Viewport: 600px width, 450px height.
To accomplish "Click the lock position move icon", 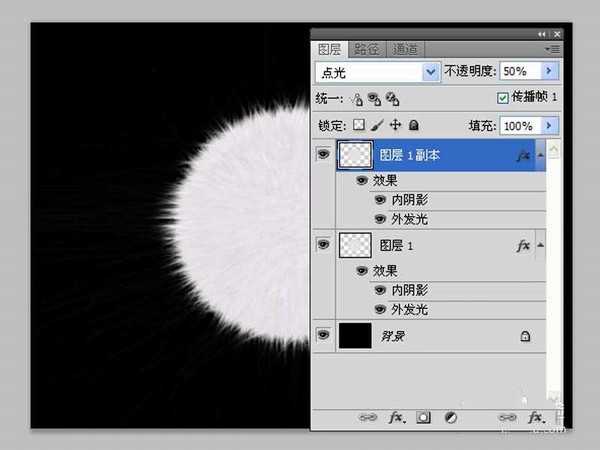I will point(395,125).
